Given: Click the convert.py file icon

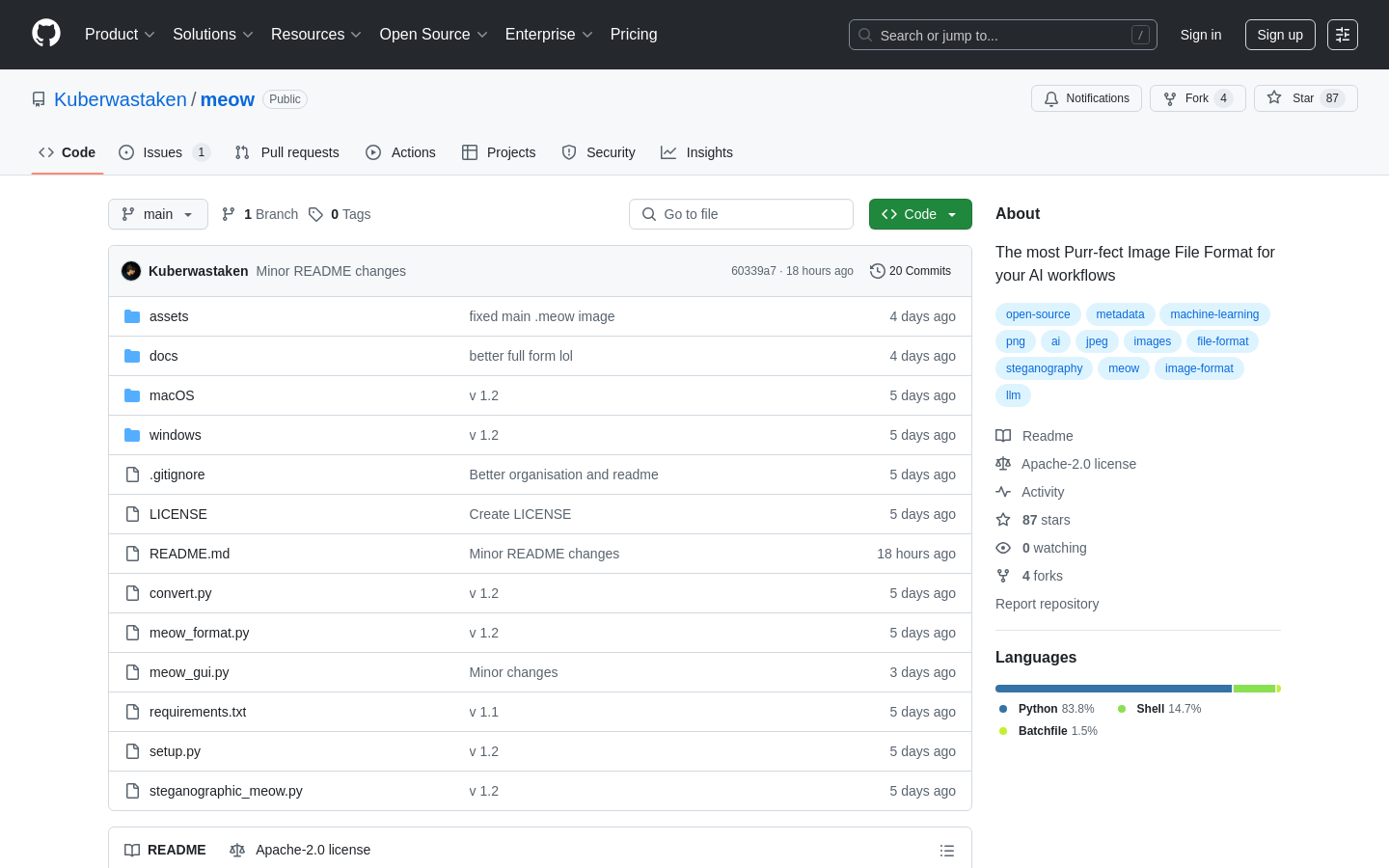Looking at the screenshot, I should pyautogui.click(x=132, y=593).
